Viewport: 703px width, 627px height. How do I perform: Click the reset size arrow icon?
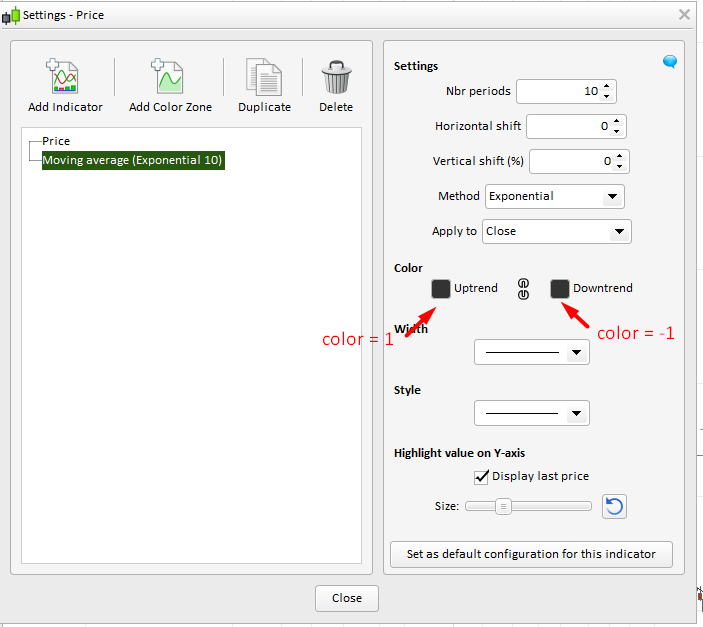tap(614, 507)
